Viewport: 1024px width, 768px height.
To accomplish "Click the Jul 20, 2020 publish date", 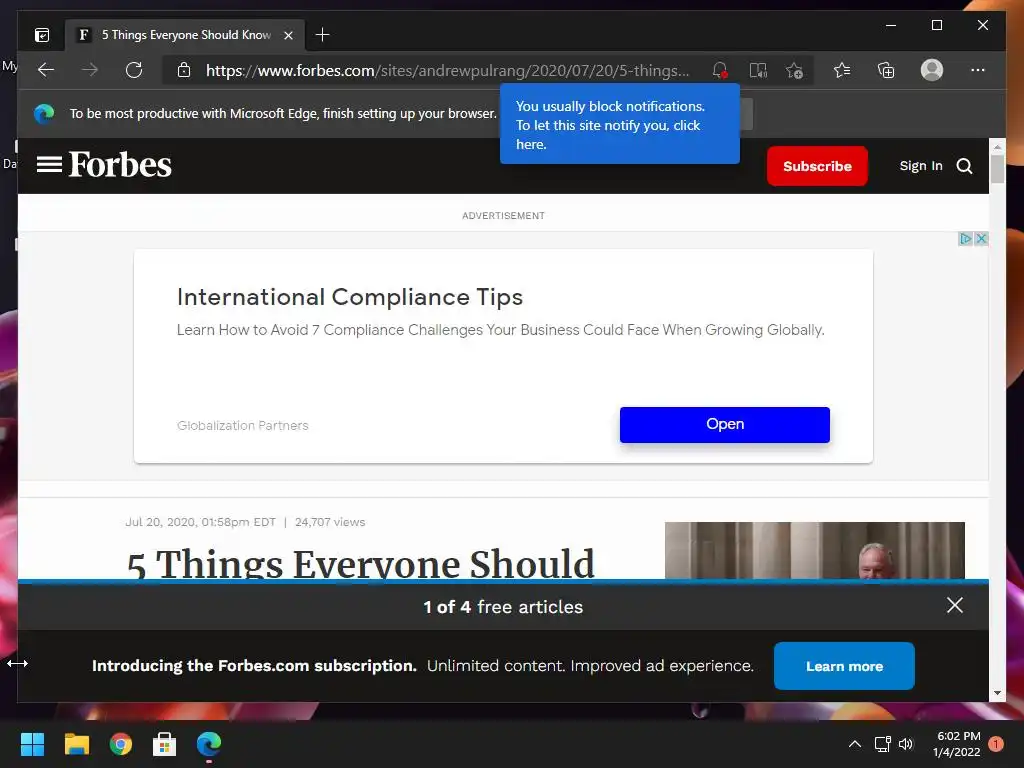I will click(x=200, y=522).
